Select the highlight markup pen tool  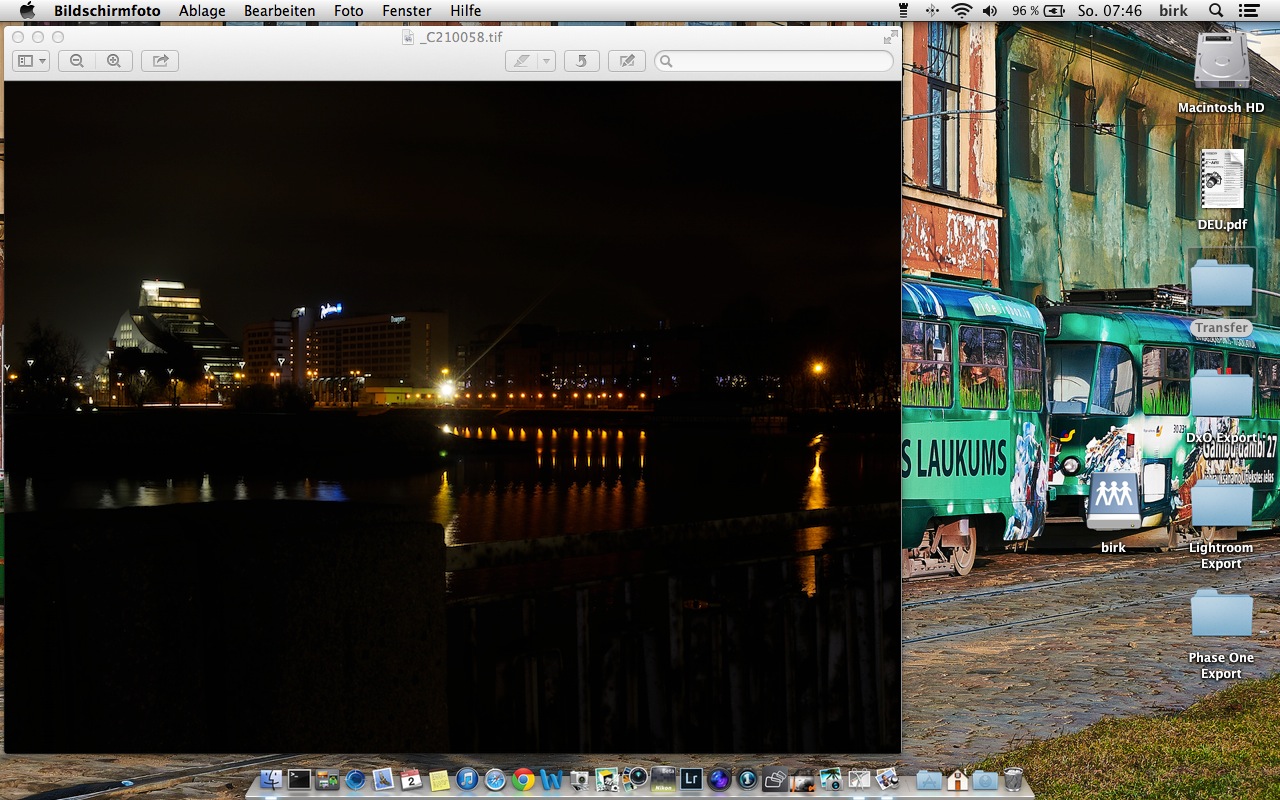click(x=521, y=61)
